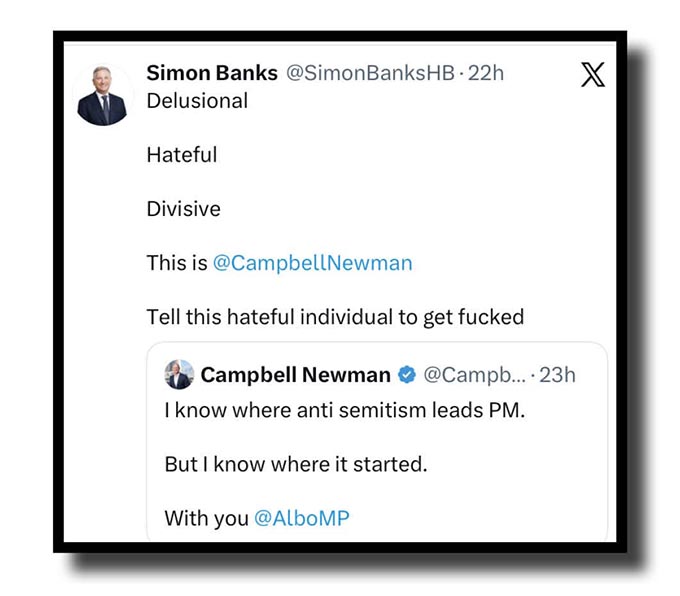Click the @SimonBanksHB handle
Viewport: 680px width, 596px height.
[371, 73]
